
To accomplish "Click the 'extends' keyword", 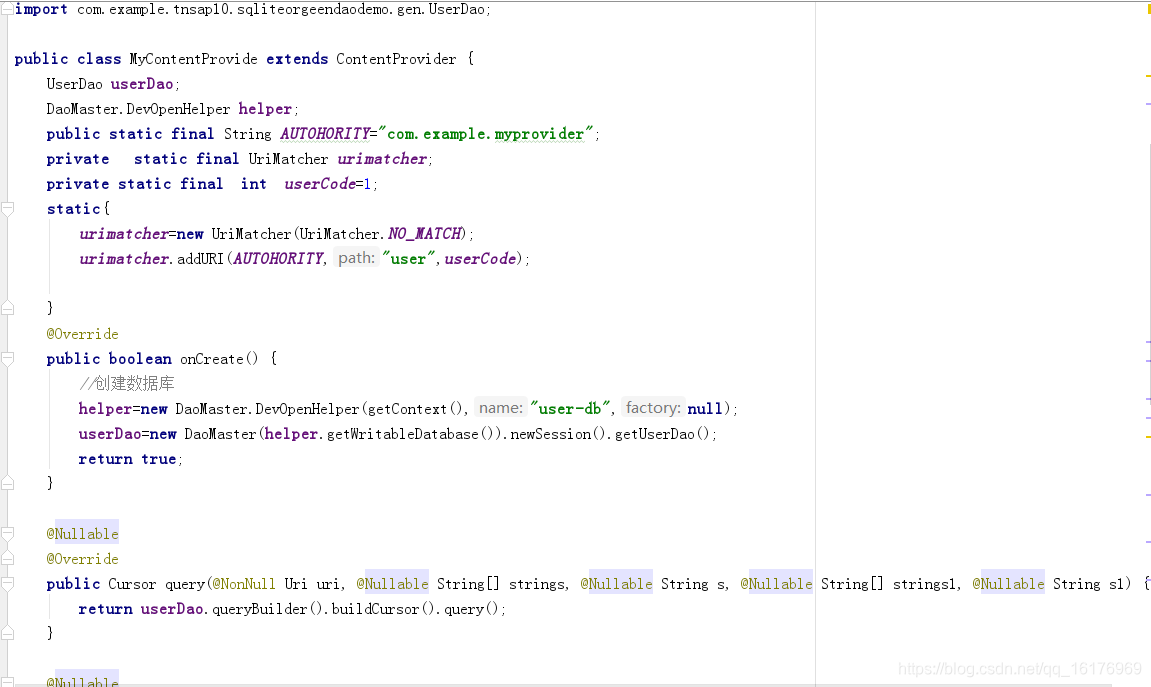I will point(297,59).
